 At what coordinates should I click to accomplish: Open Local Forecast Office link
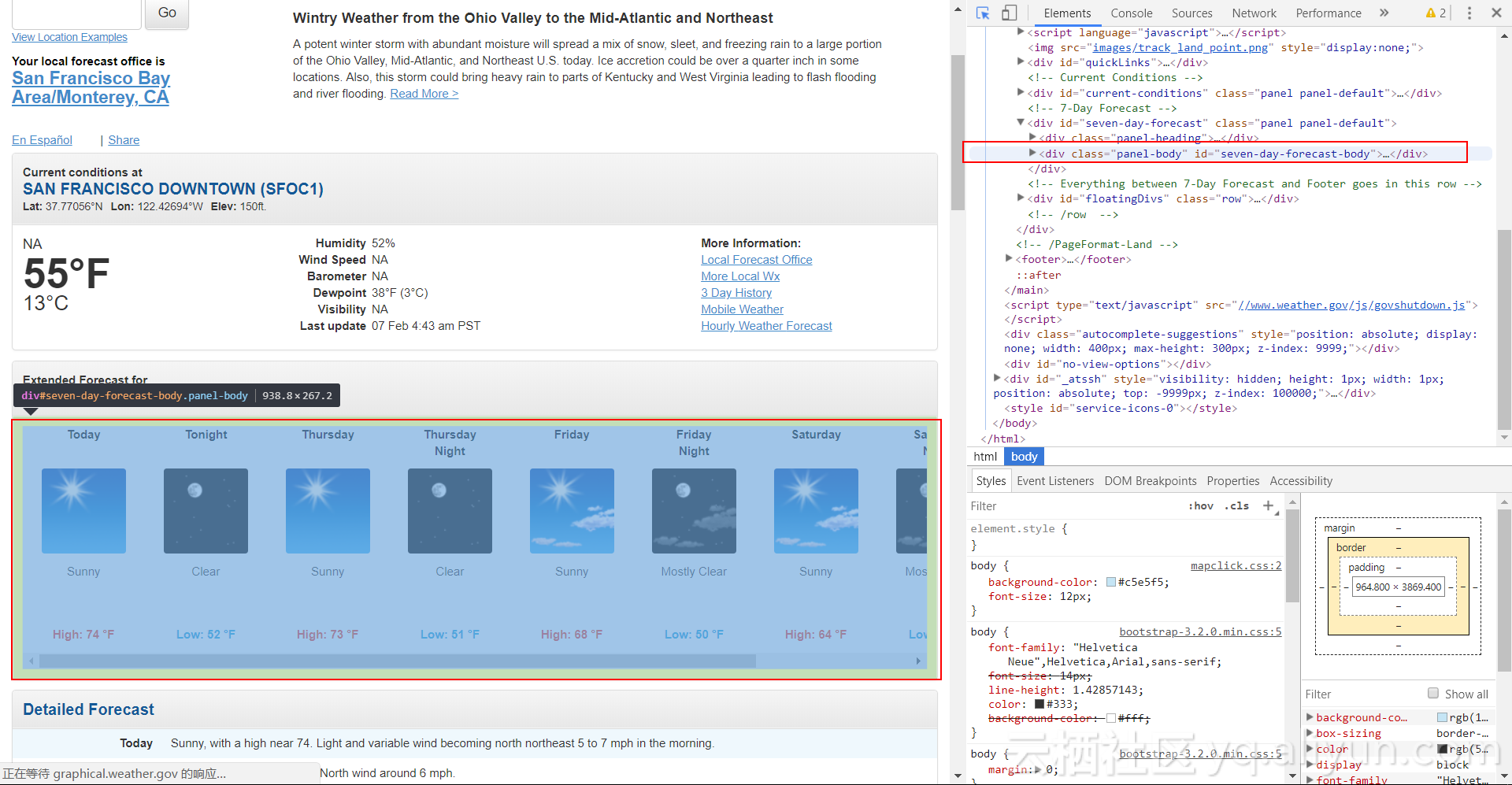(756, 260)
